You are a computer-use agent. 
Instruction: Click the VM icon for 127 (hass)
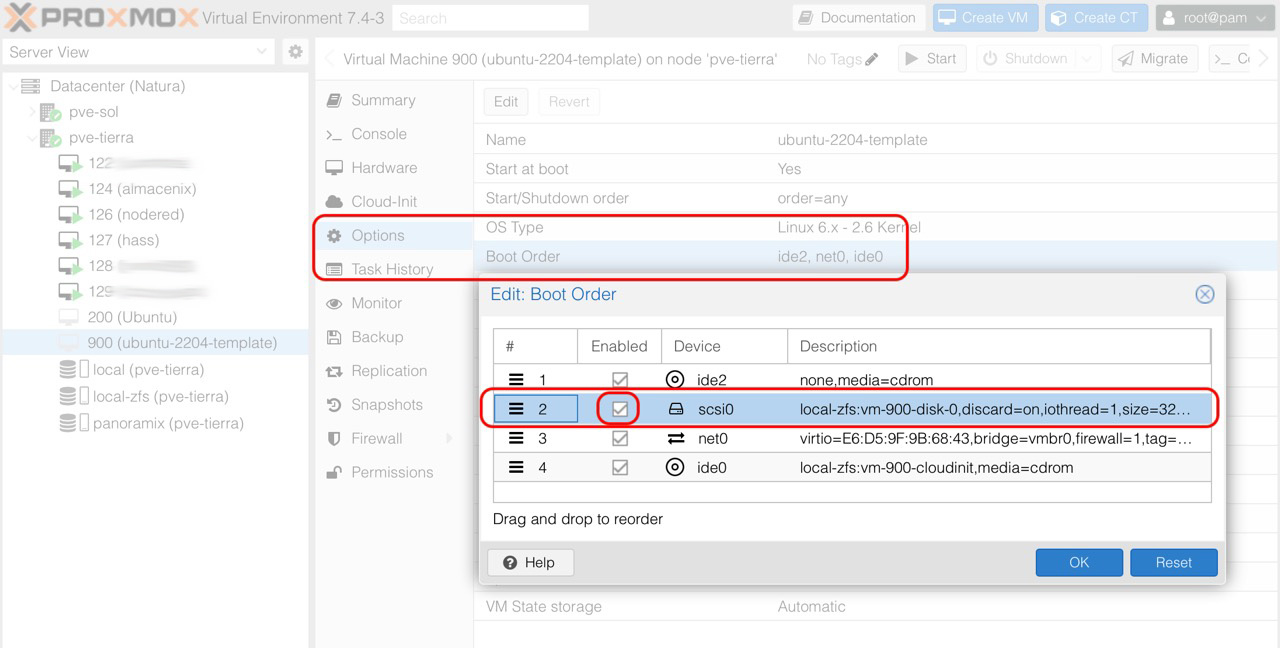70,240
